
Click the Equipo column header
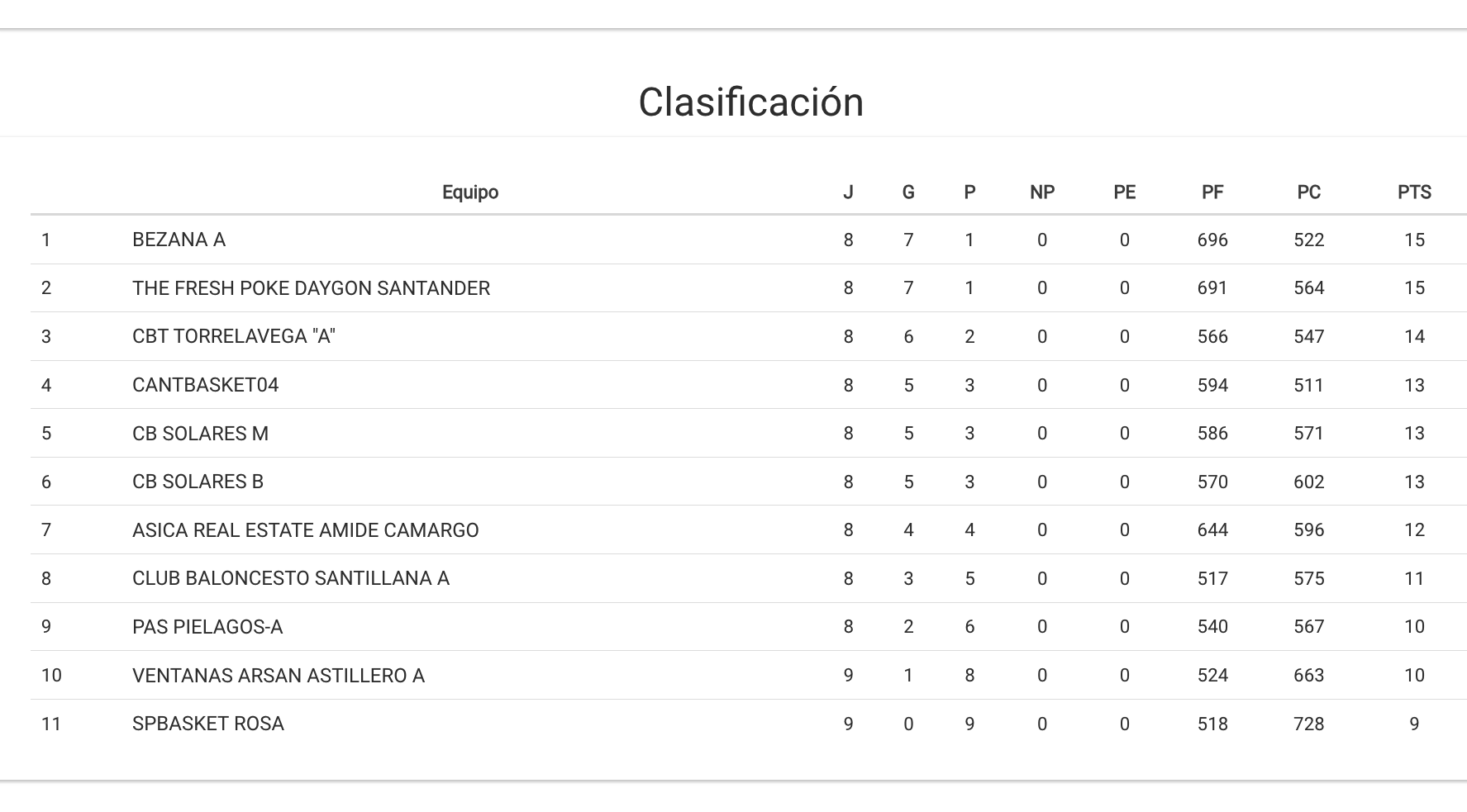[x=469, y=192]
